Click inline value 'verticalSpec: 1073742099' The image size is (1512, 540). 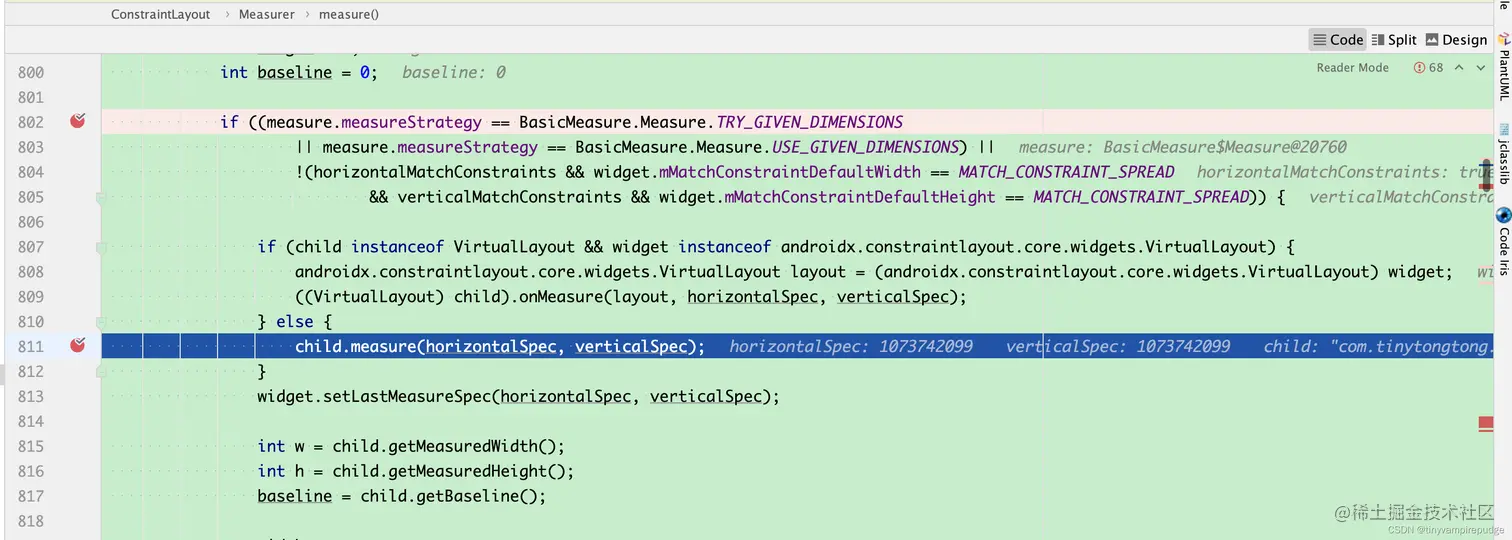pos(1118,346)
